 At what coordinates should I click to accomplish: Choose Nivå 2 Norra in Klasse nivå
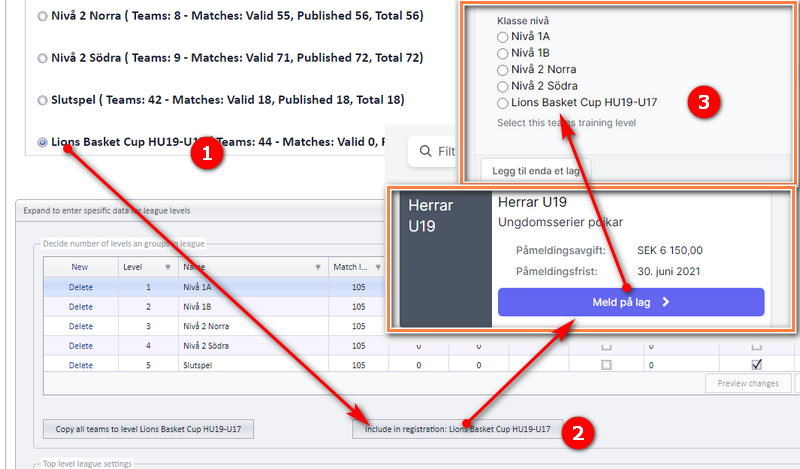pos(503,70)
